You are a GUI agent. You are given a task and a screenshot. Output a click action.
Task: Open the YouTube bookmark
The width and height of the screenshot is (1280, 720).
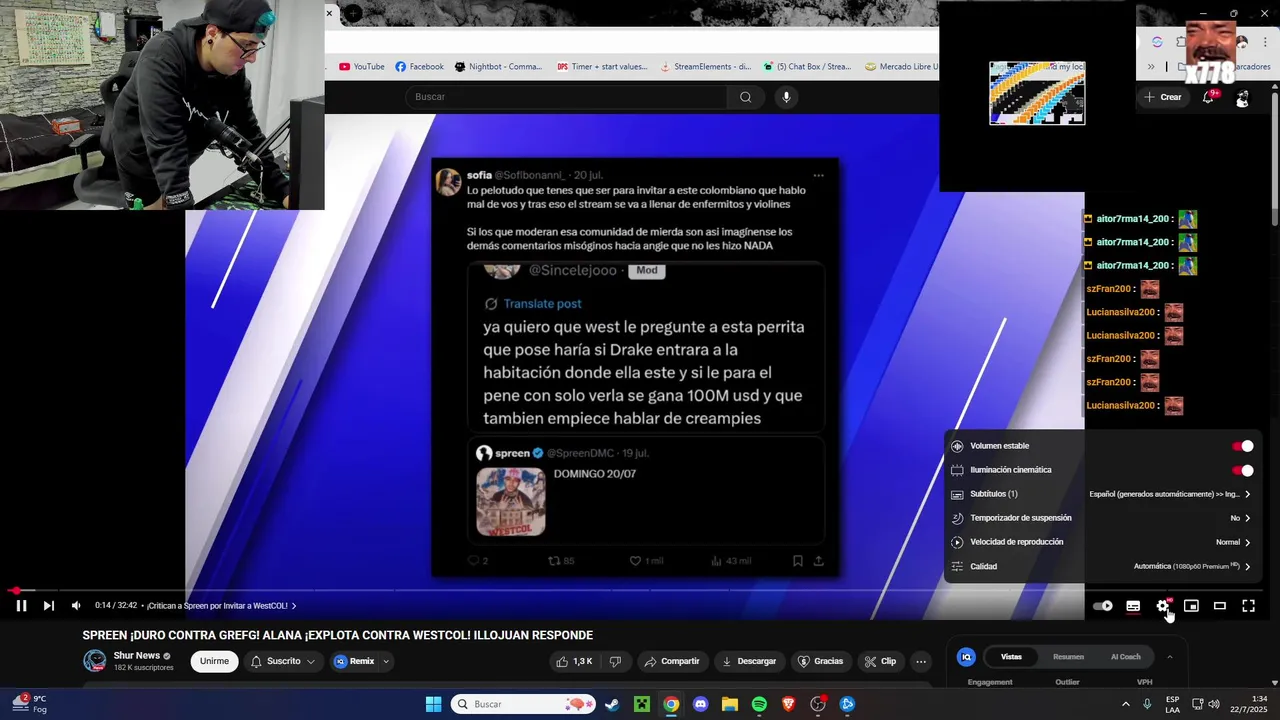tap(362, 67)
